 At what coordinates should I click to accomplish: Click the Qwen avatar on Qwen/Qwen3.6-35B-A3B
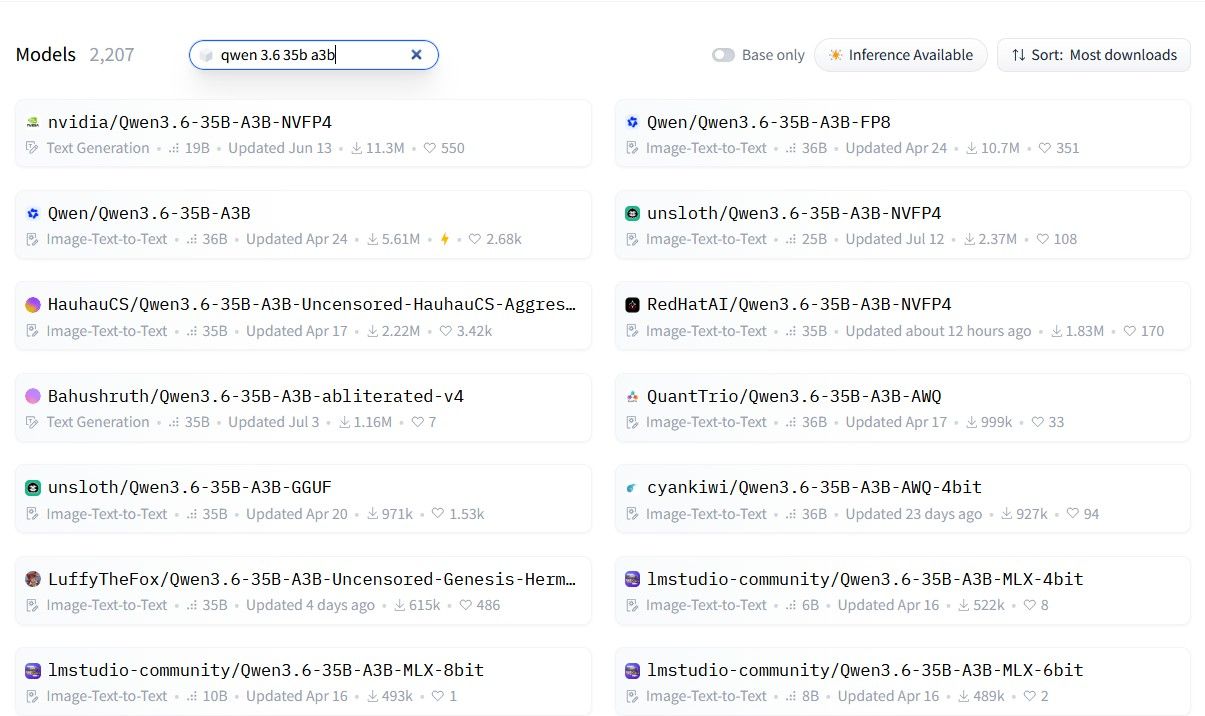(33, 213)
